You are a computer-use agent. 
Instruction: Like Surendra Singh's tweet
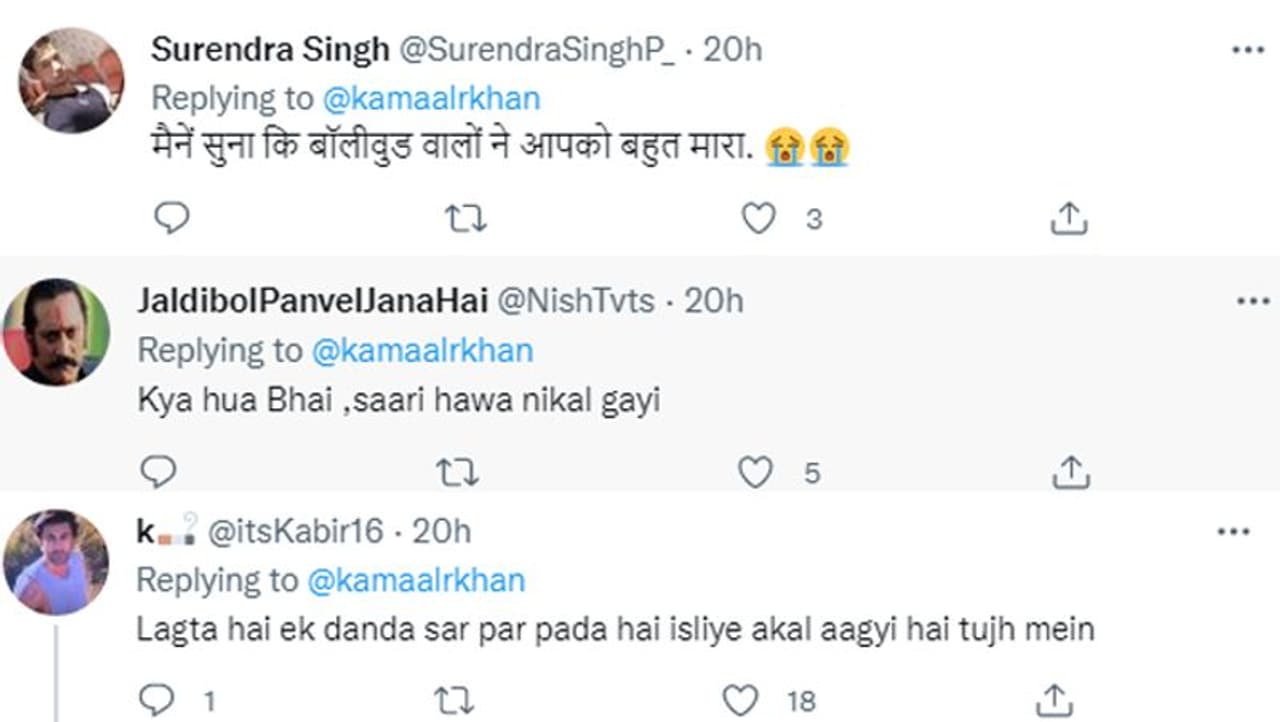[x=759, y=218]
